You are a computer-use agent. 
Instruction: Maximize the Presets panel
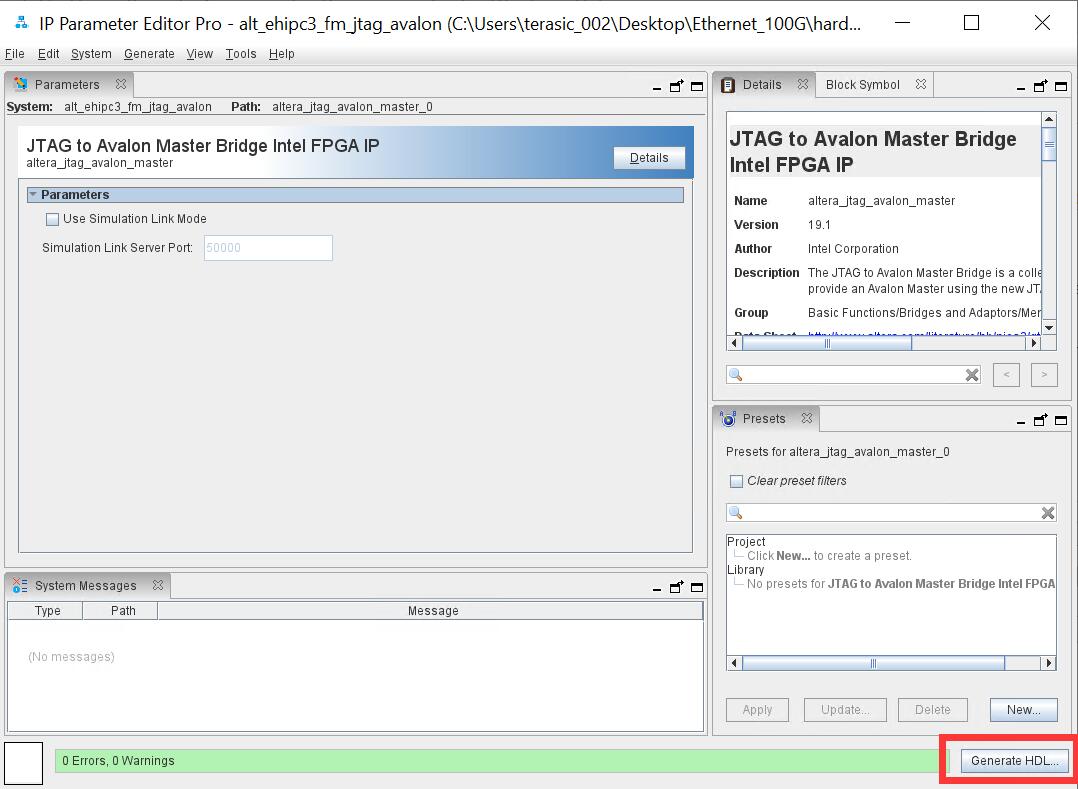pos(1061,420)
